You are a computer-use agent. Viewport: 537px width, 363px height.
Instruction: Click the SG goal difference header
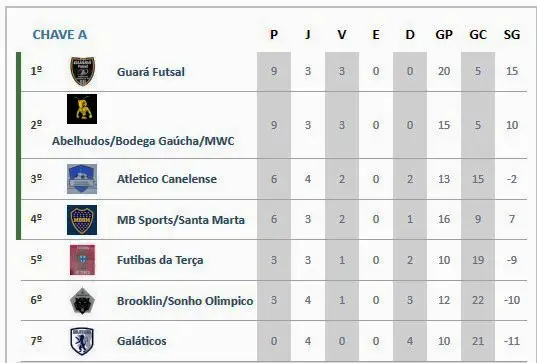(512, 35)
